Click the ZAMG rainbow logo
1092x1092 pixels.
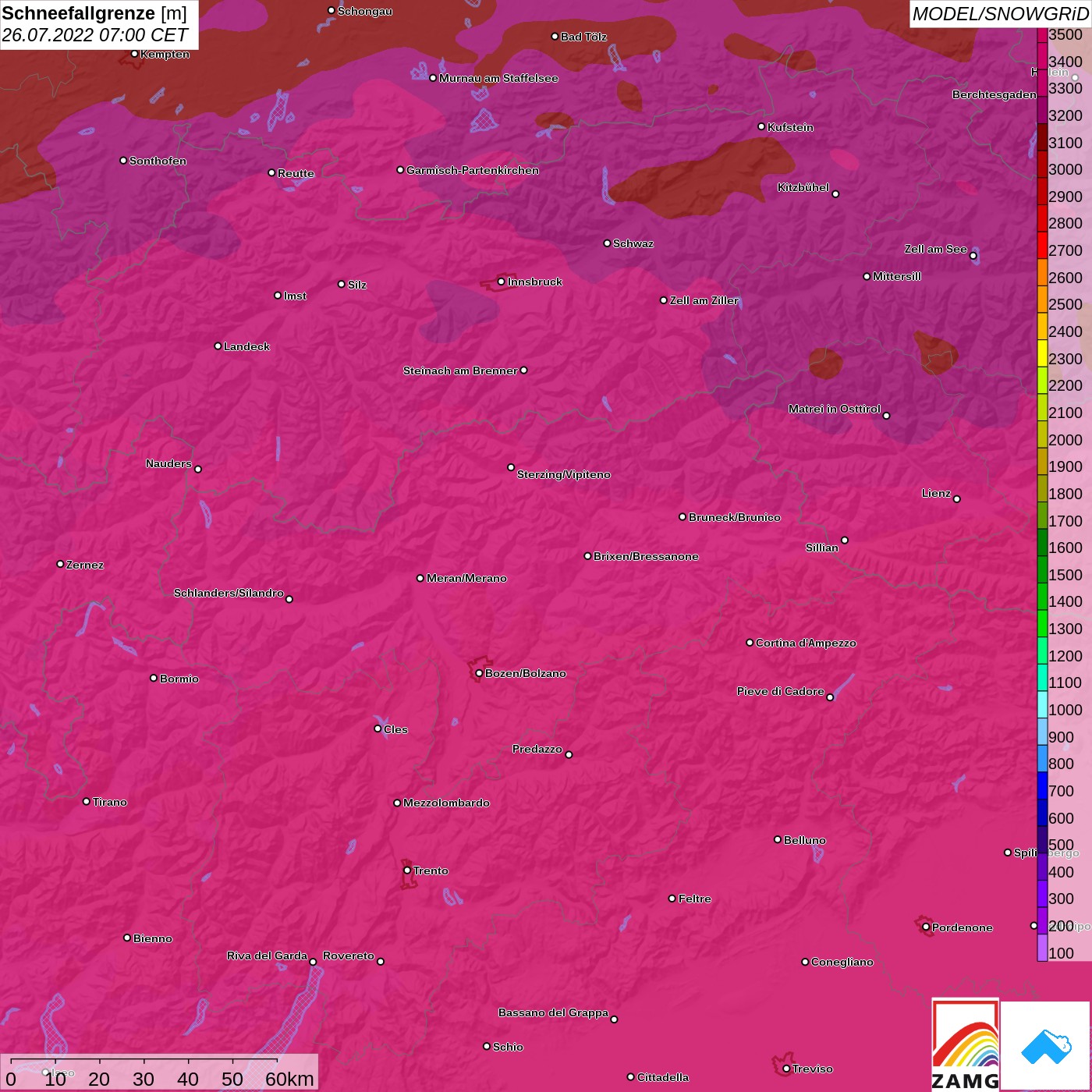pyautogui.click(x=965, y=1045)
